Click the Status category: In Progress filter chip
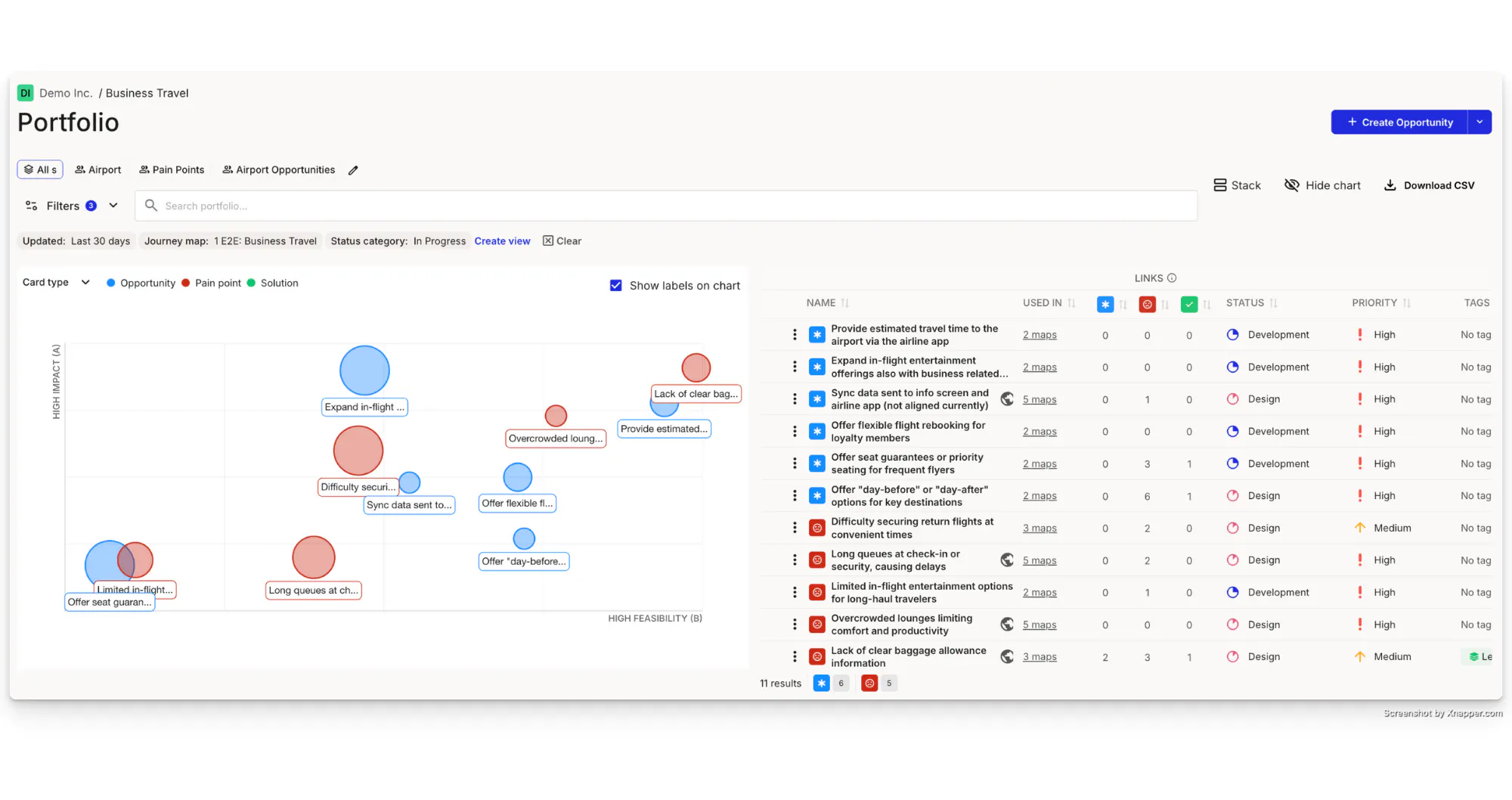The height and width of the screenshot is (800, 1512). [398, 241]
